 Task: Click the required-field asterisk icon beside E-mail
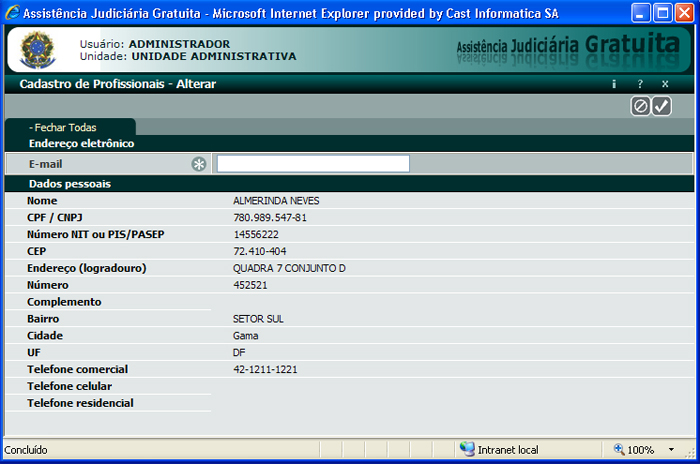coord(199,164)
